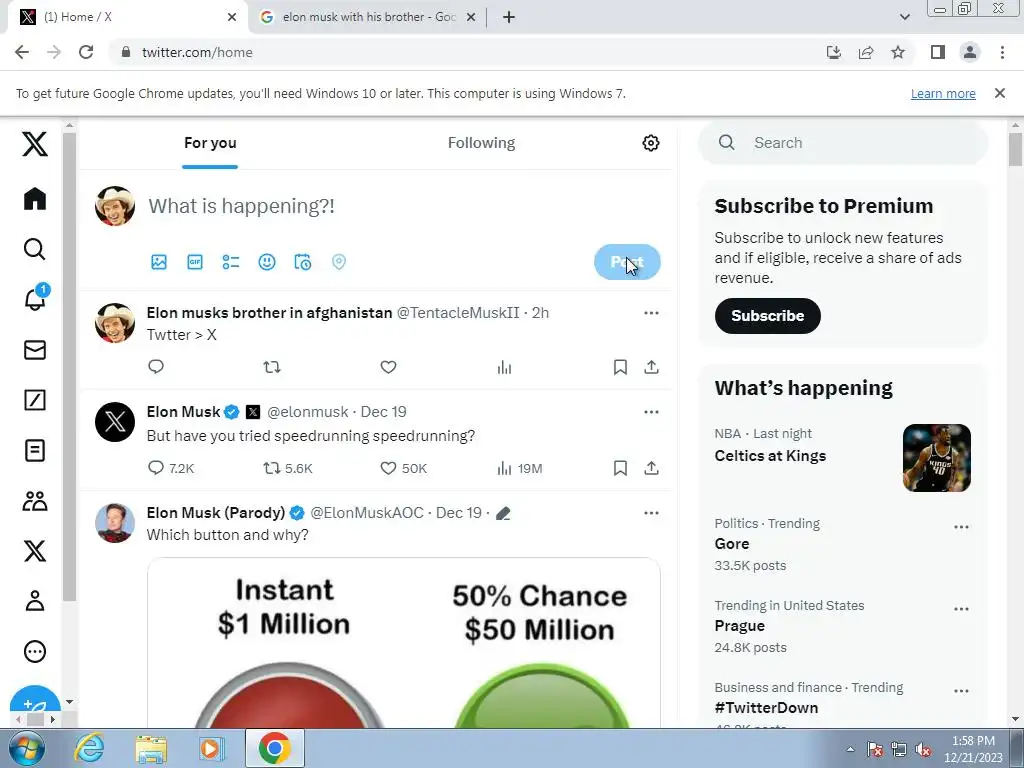Open Explore magnifier in left sidebar
Screen dimensions: 1024x768
tap(35, 249)
